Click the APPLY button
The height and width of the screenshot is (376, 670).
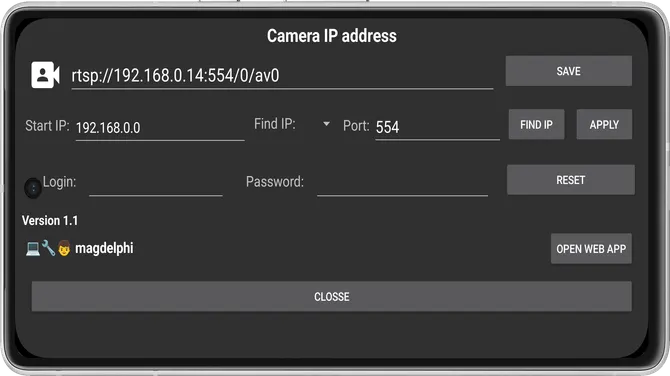coord(604,124)
